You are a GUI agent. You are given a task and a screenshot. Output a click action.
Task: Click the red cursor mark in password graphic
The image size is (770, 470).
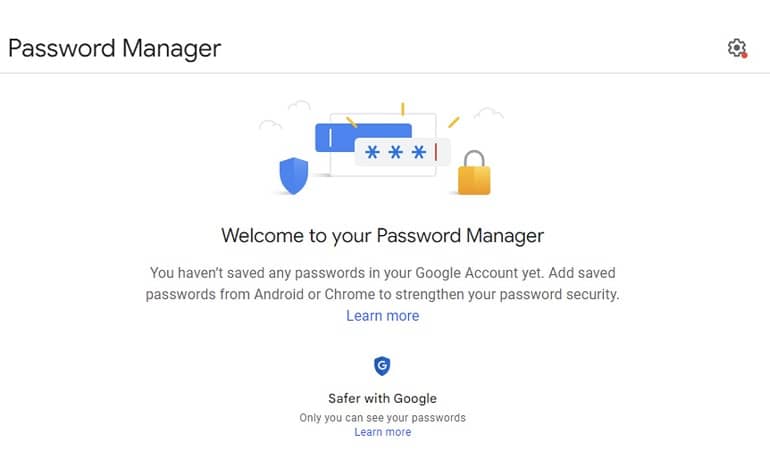[435, 152]
